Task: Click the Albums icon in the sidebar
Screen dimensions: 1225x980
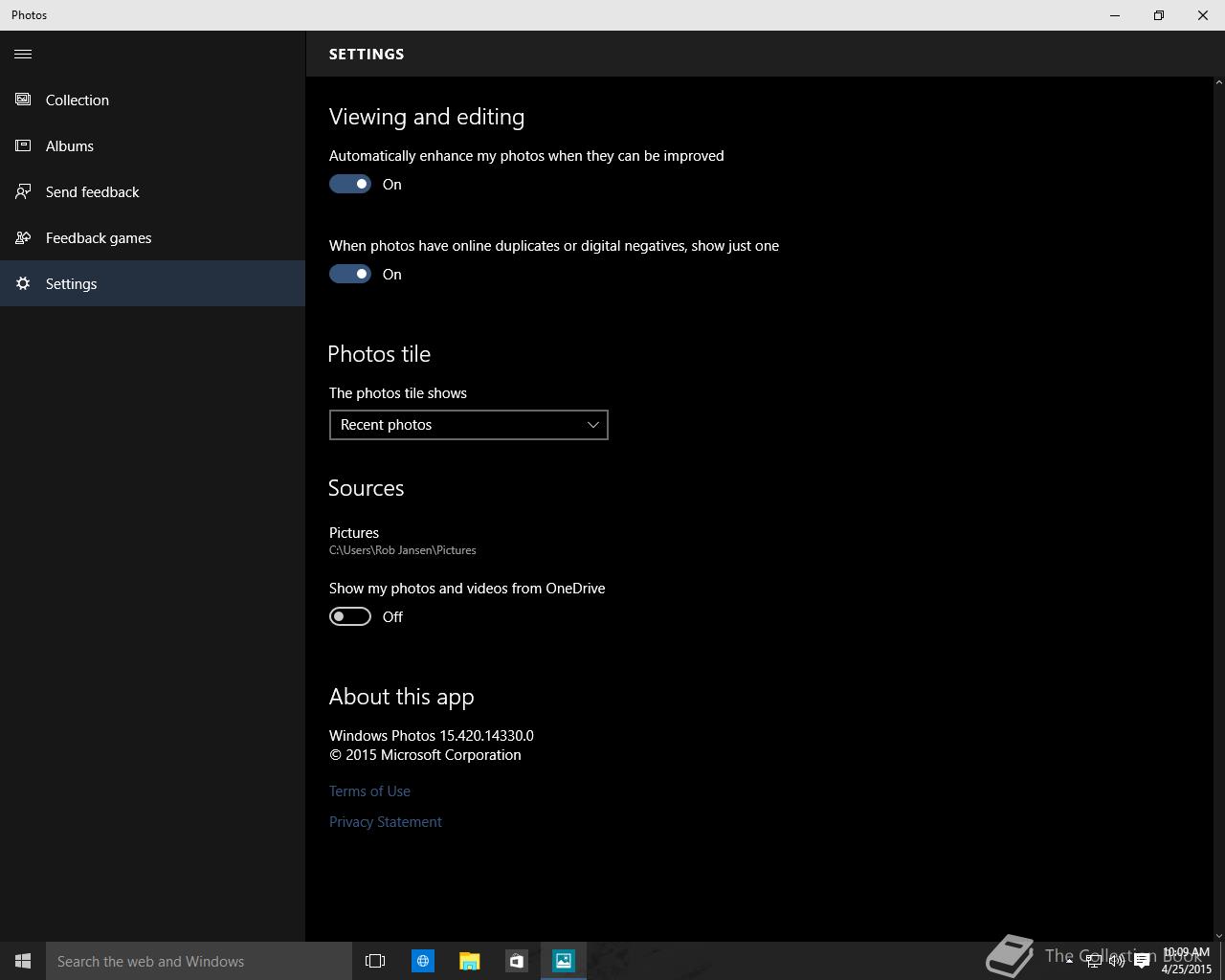Action: [23, 145]
